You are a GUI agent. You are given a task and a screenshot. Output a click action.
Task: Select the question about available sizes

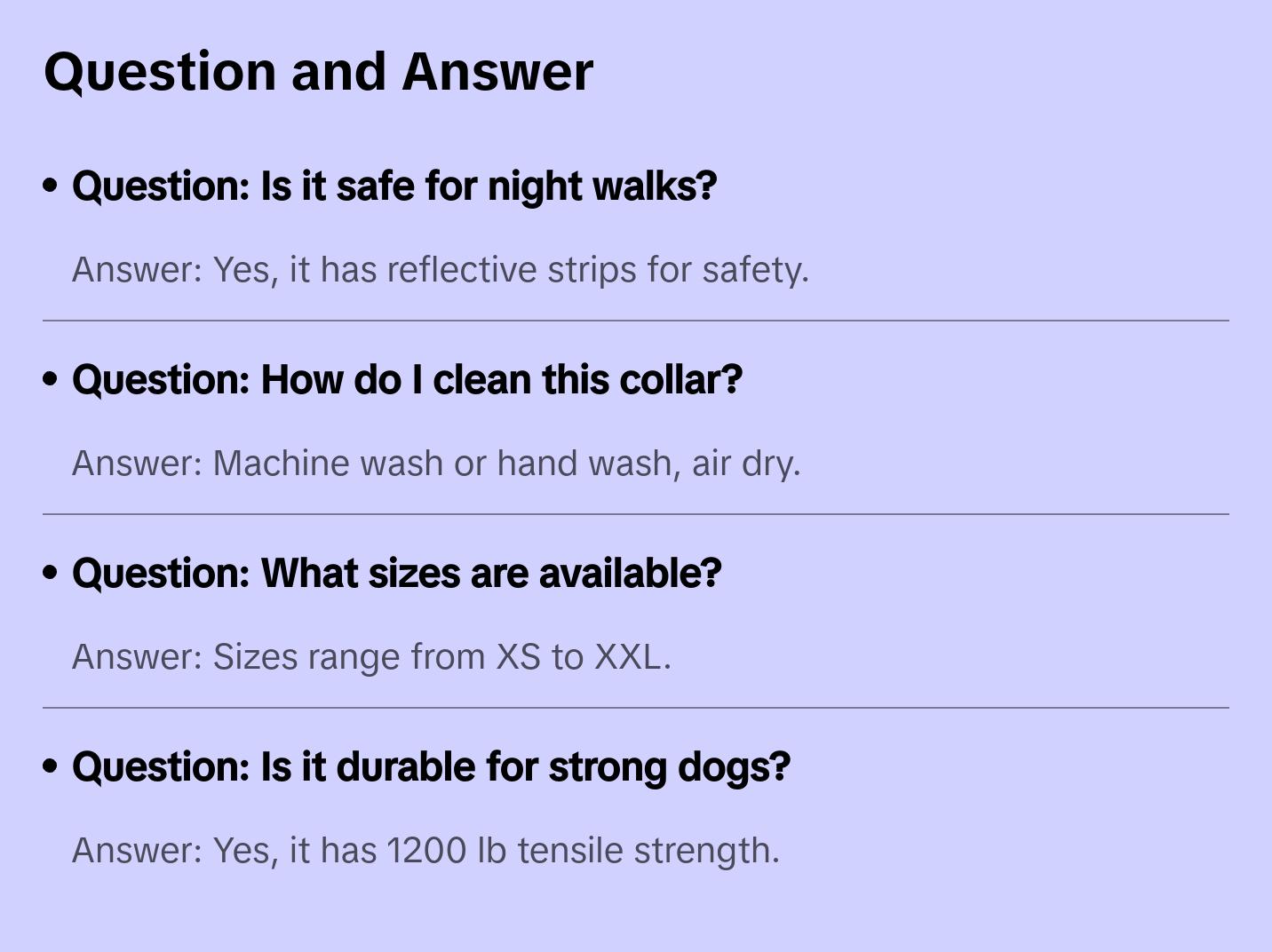396,574
